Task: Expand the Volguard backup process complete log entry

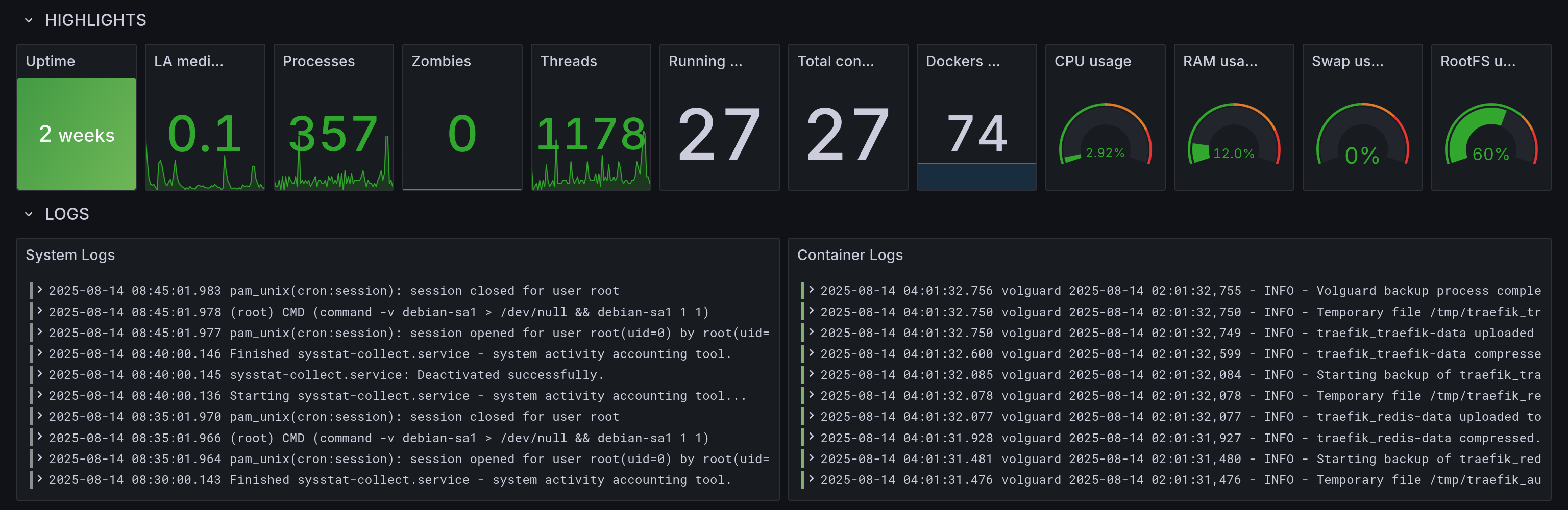Action: [x=812, y=291]
